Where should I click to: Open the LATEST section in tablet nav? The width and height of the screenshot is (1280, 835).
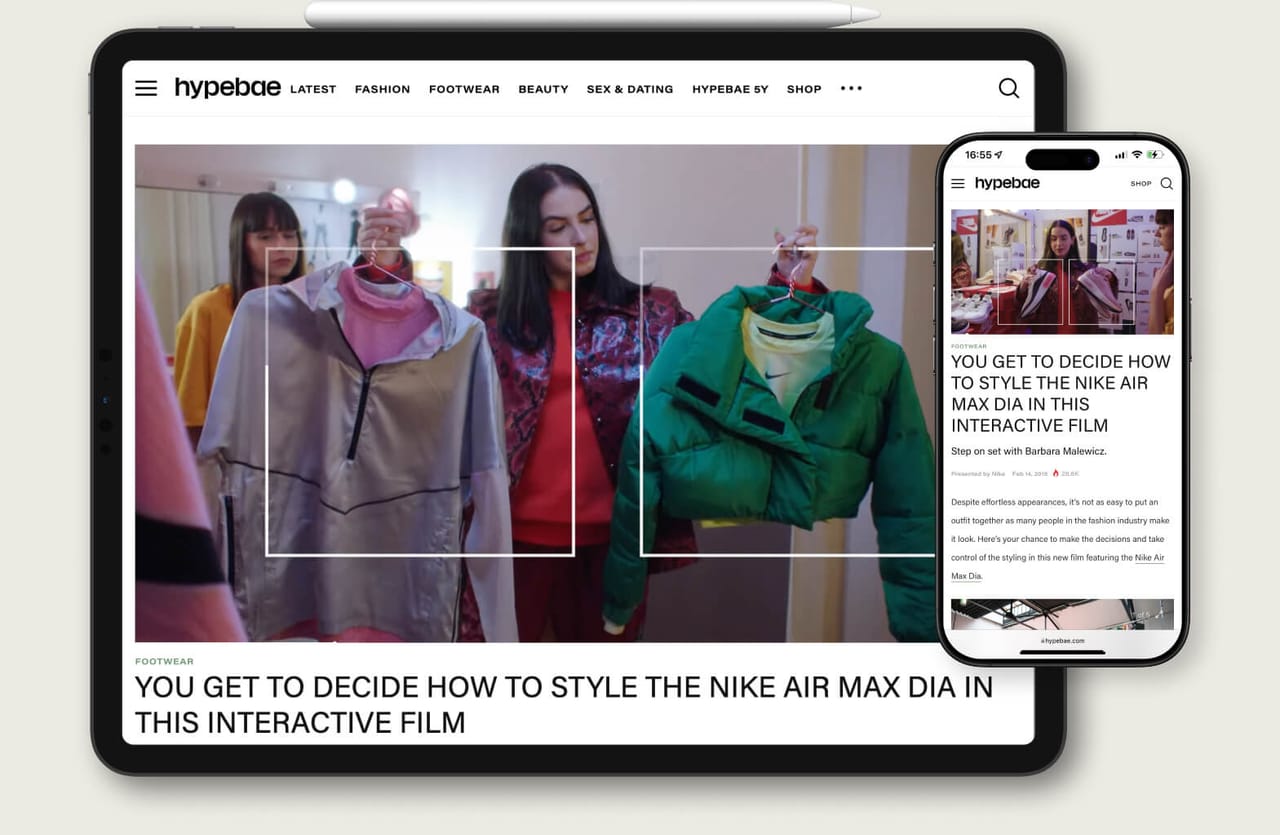click(313, 89)
